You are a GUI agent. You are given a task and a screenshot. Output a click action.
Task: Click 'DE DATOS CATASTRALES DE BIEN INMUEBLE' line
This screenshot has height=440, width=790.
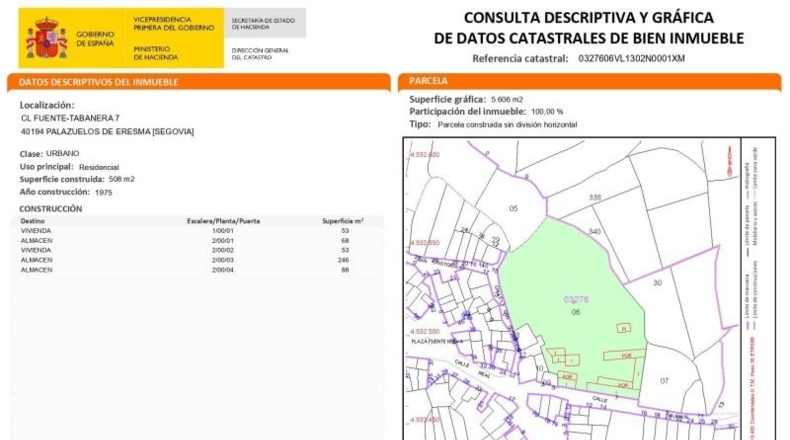[x=588, y=38]
